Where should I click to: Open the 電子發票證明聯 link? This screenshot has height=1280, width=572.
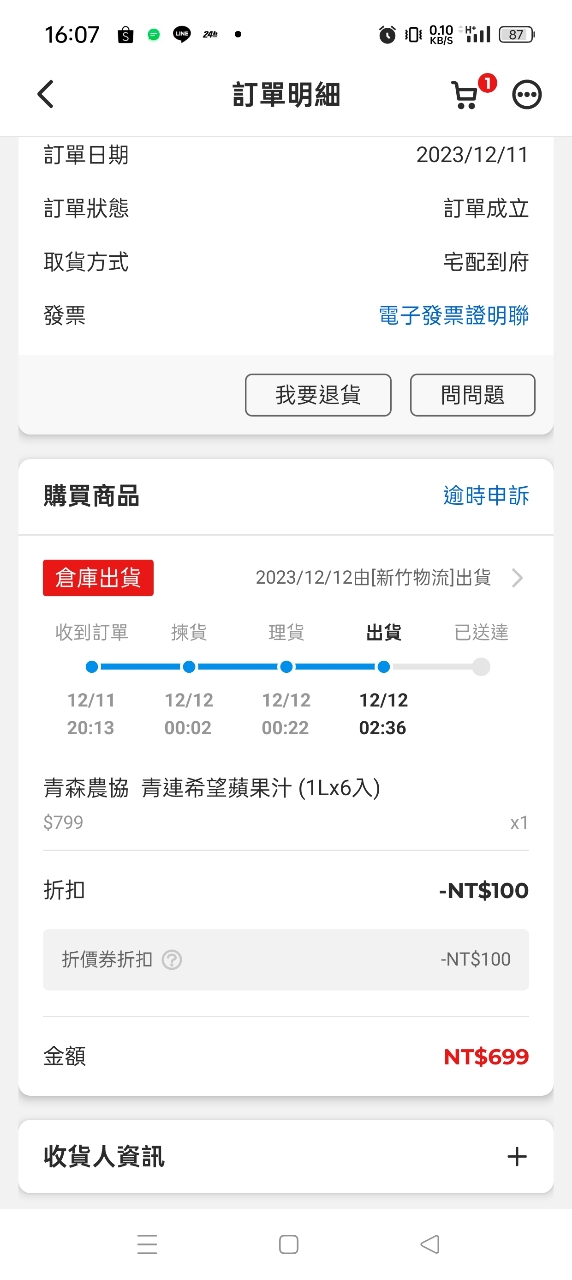click(x=454, y=316)
